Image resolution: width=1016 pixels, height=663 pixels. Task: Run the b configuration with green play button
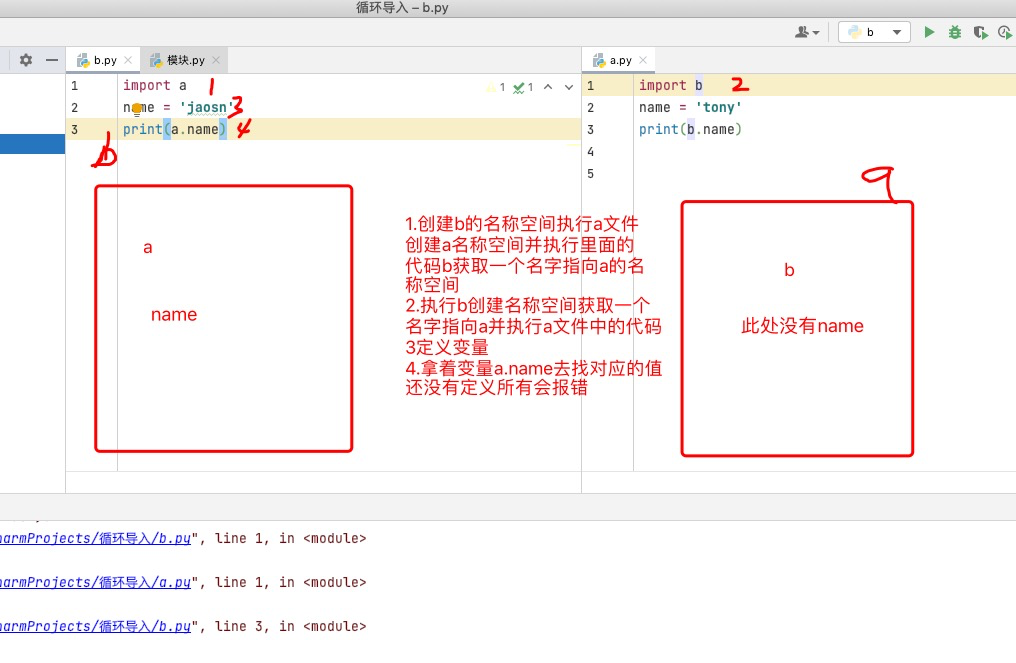929,32
